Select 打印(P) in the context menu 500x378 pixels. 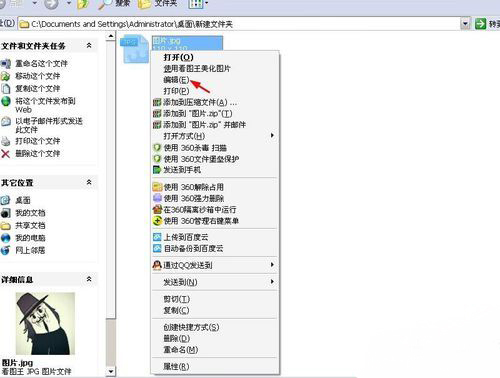tap(176, 91)
